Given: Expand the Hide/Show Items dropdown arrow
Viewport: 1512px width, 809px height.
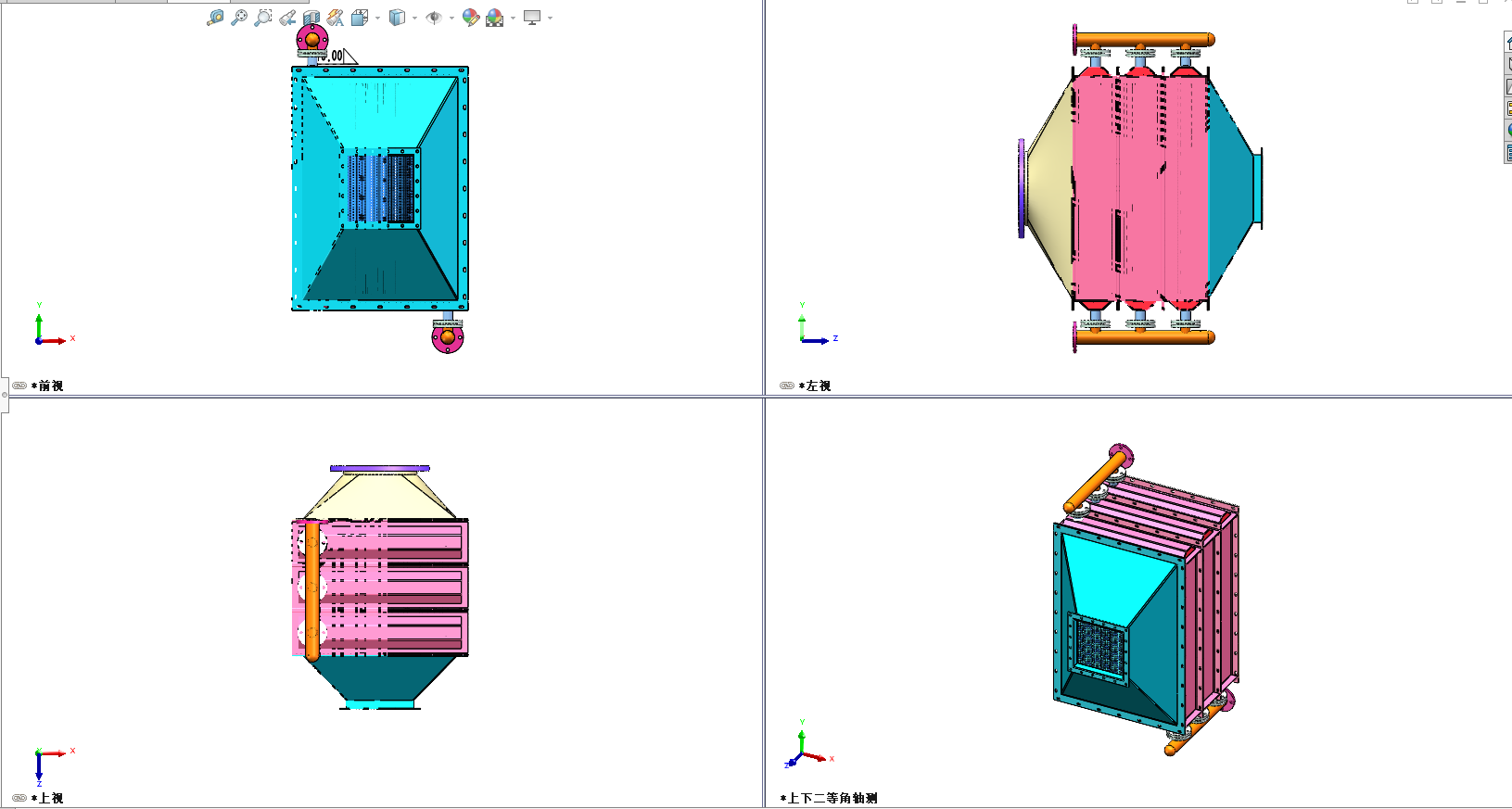Looking at the screenshot, I should pos(451,18).
